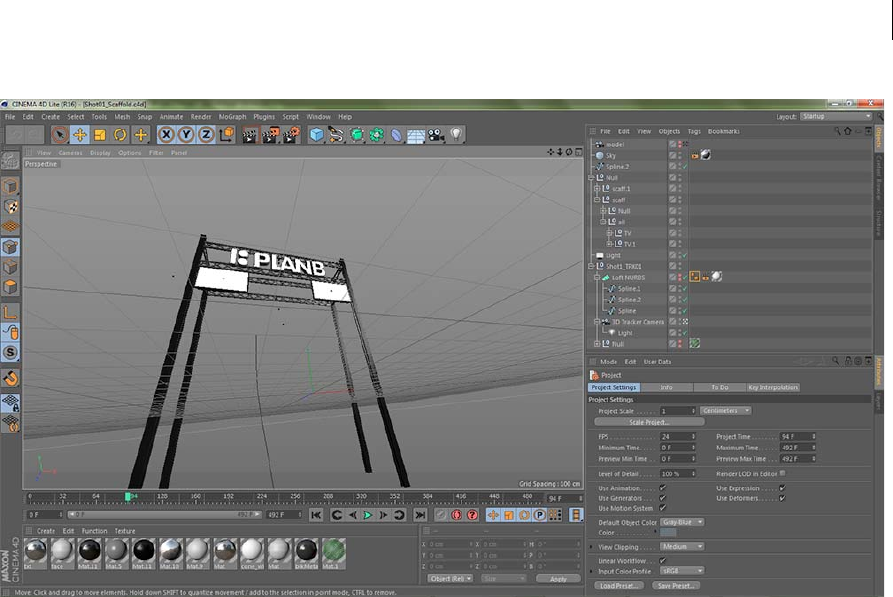
Task: Toggle the Use Deformers checkbox
Action: coord(782,497)
